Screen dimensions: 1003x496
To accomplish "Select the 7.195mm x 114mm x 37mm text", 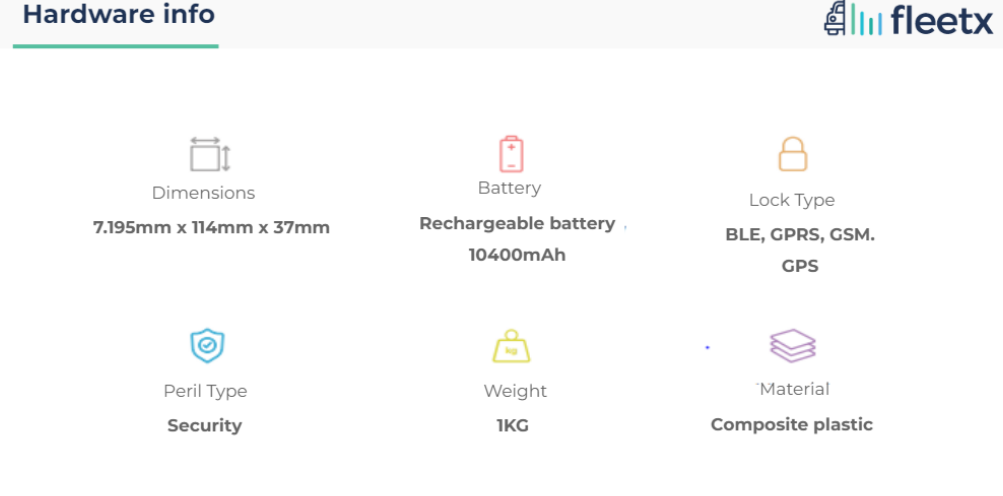I will point(211,227).
